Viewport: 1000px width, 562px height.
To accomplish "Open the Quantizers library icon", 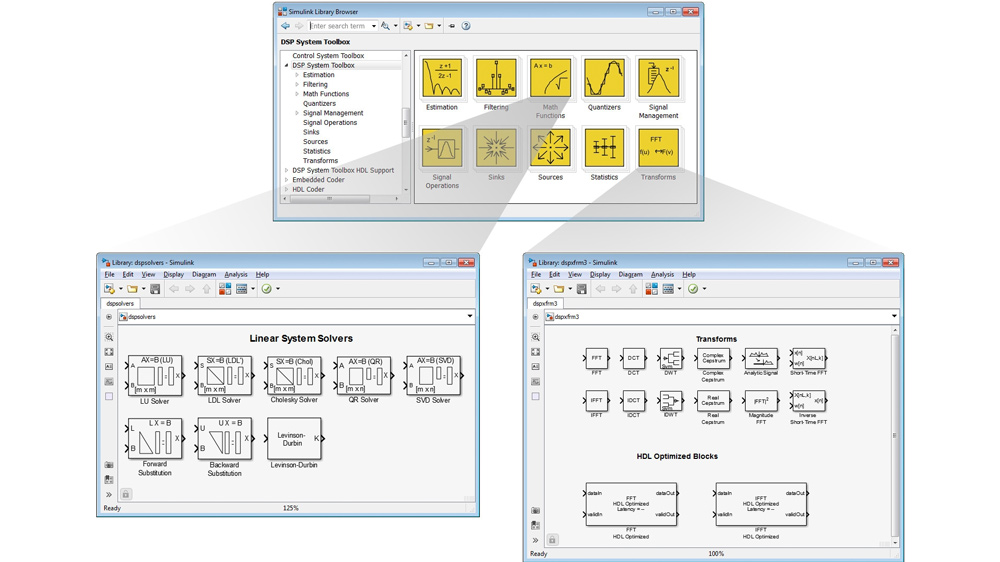I will [x=604, y=80].
